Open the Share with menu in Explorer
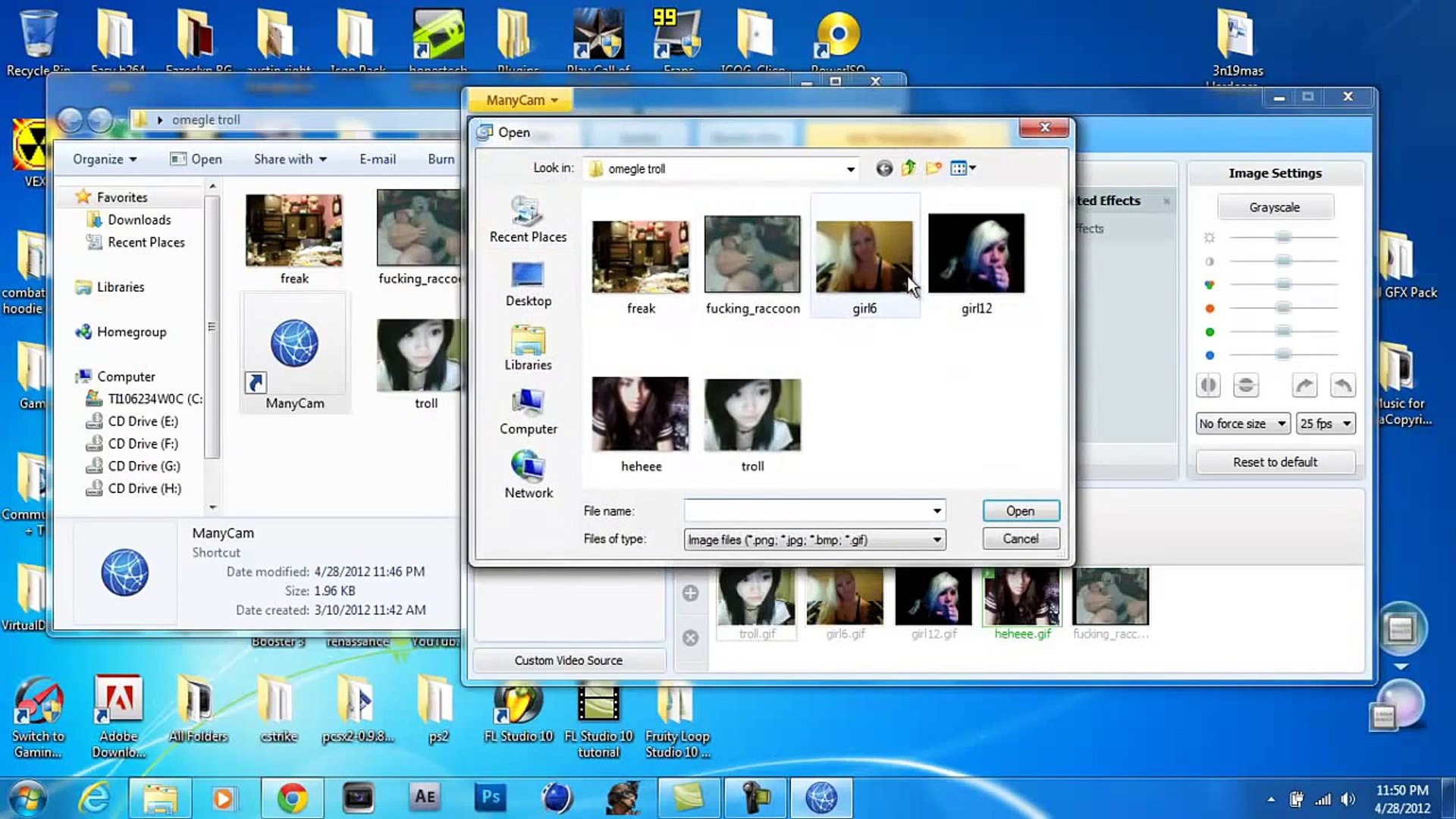This screenshot has width=1456, height=819. click(290, 159)
